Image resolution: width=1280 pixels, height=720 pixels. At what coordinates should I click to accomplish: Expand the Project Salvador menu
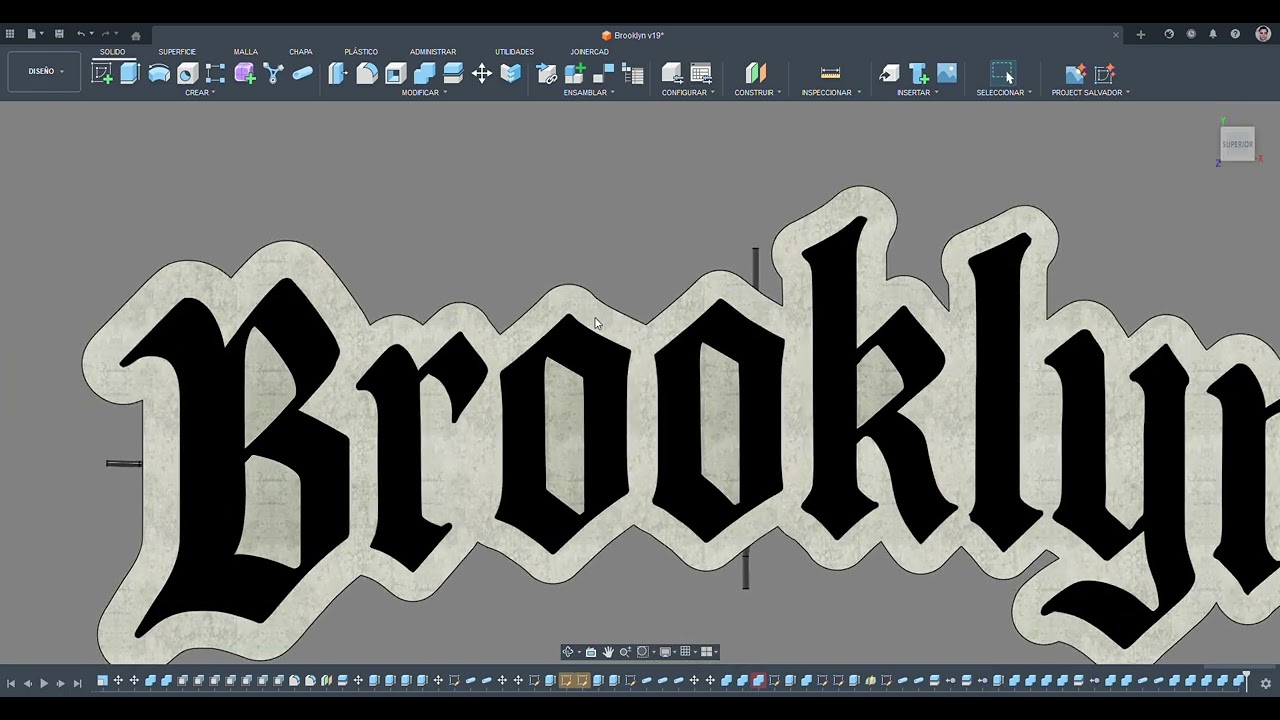pyautogui.click(x=1090, y=93)
